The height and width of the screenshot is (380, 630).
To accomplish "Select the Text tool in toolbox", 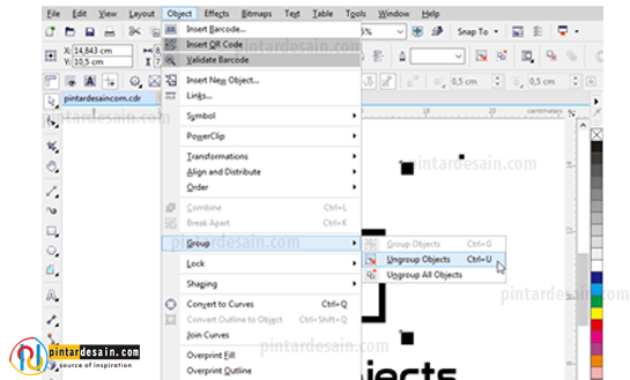I will pos(51,296).
